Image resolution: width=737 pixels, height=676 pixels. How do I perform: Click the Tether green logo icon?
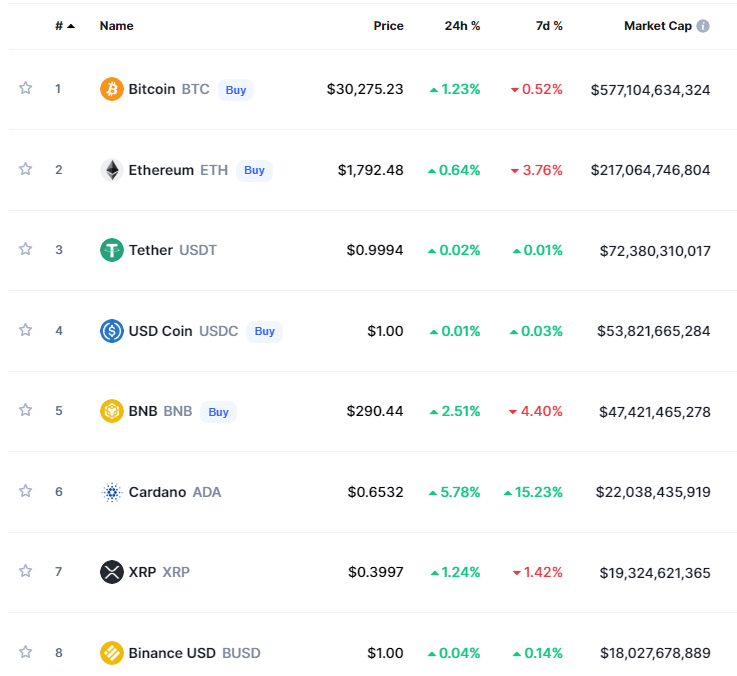click(x=112, y=250)
